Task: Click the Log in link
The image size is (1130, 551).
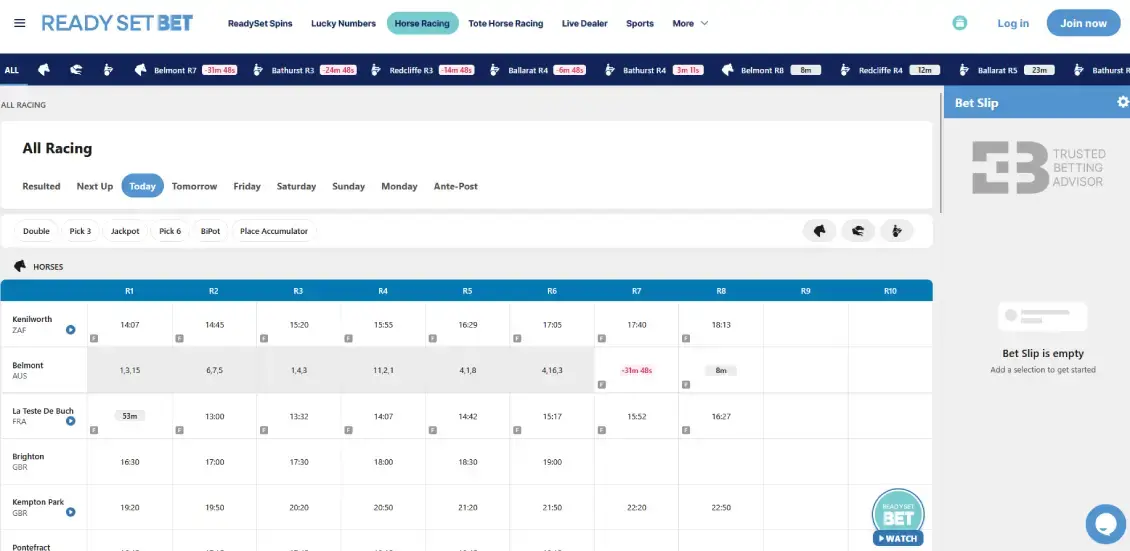Action: (1013, 23)
